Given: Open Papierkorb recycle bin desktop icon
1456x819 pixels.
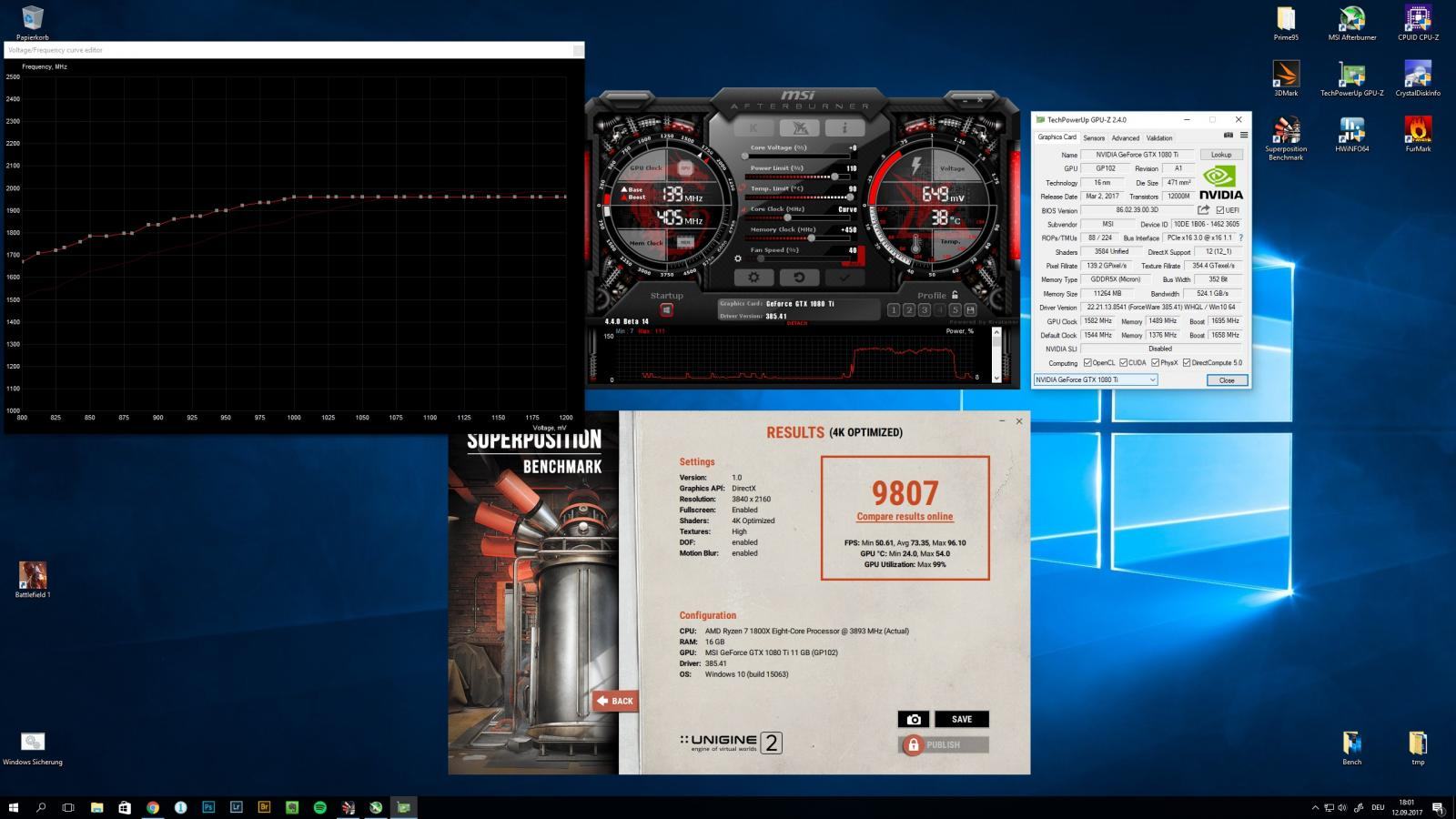Looking at the screenshot, I should coord(32,23).
